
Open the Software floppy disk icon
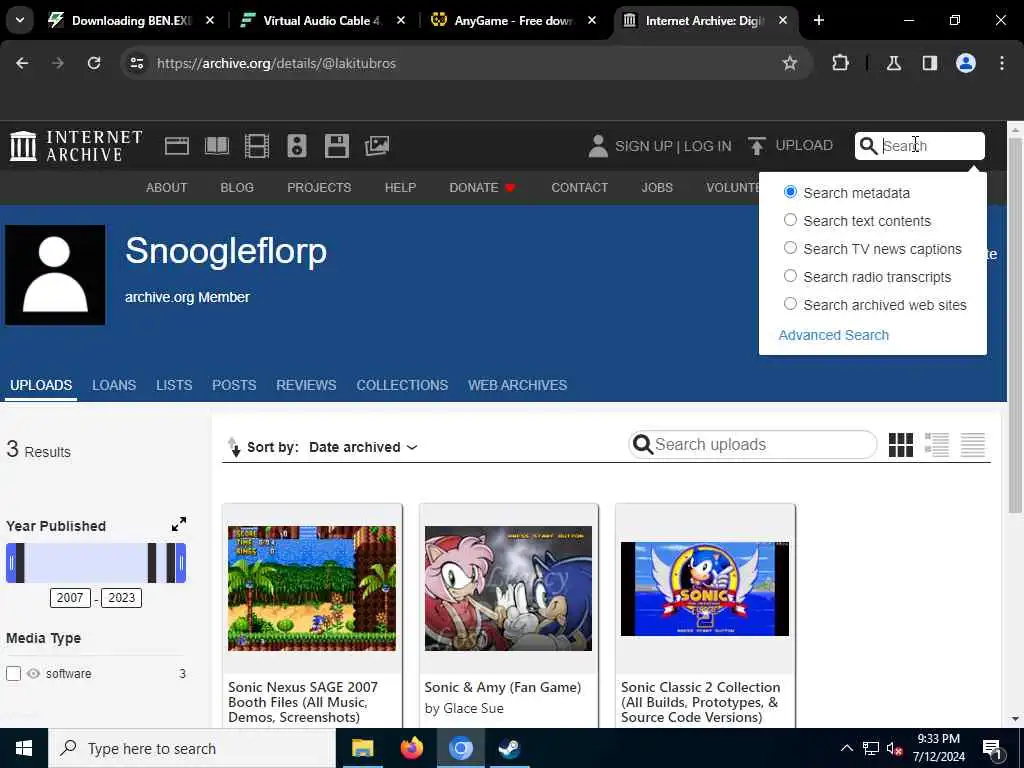coord(337,146)
